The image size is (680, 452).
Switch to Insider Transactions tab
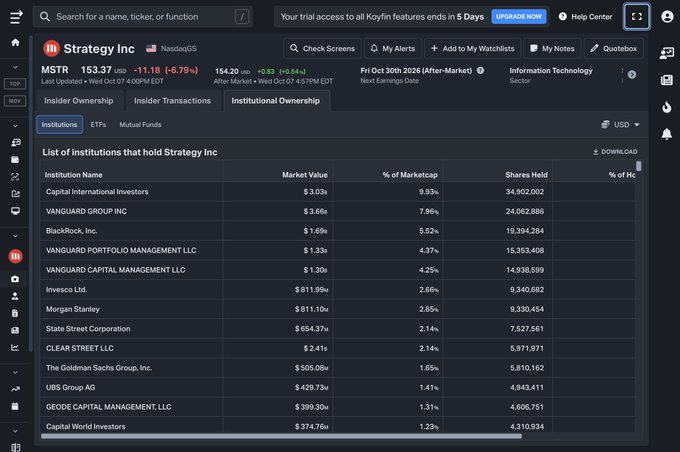172,101
